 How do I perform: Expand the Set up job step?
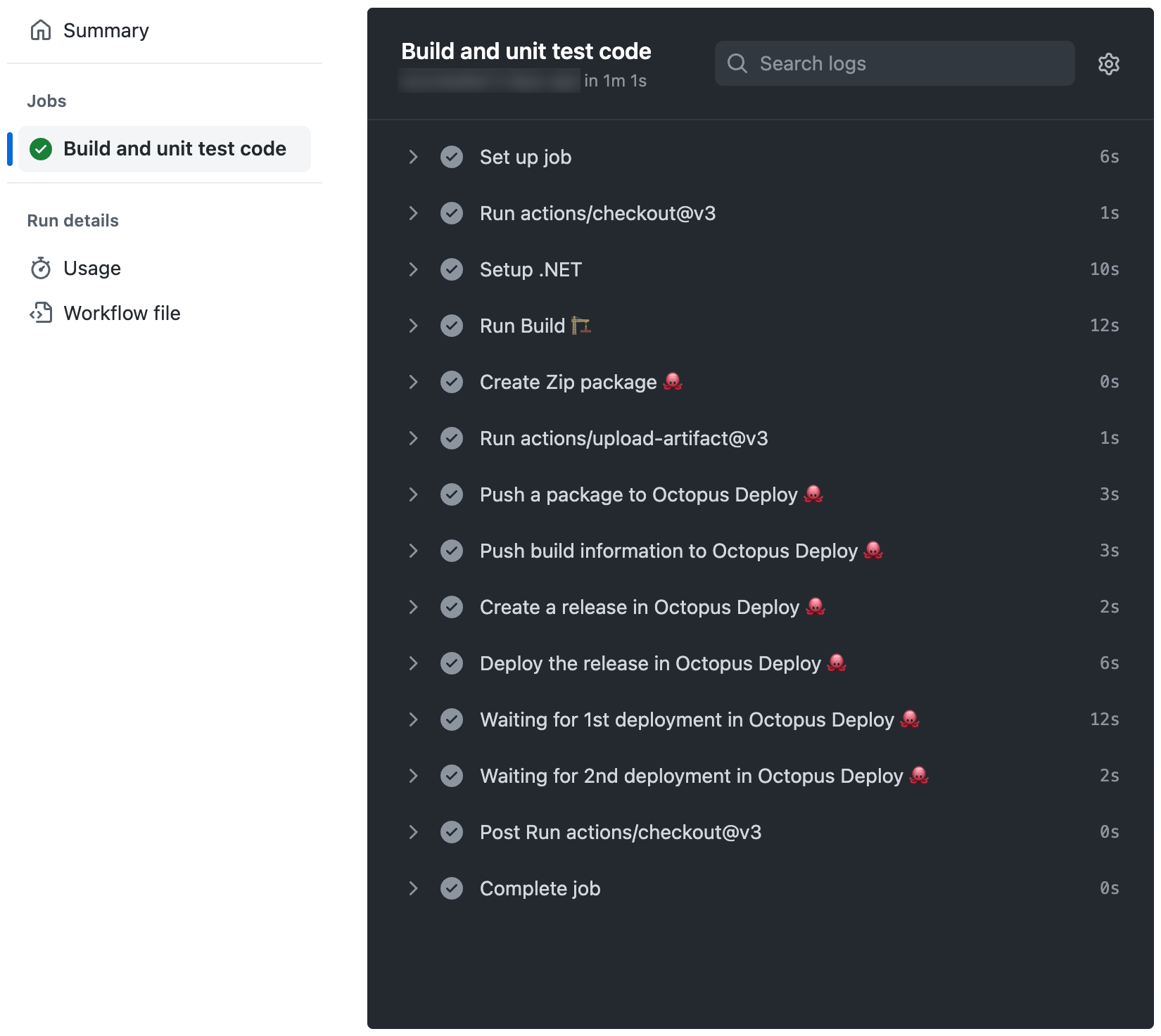[x=414, y=157]
